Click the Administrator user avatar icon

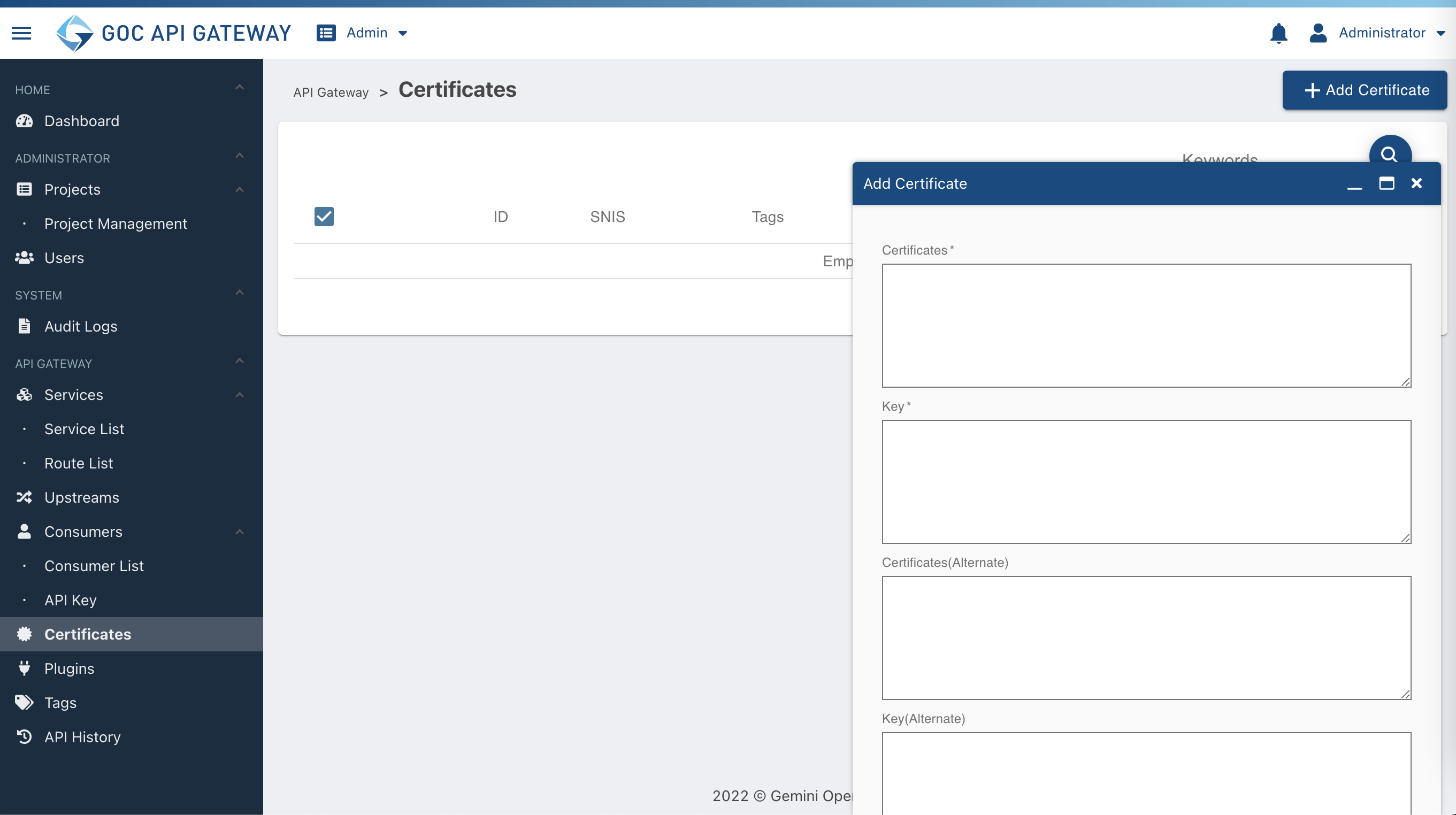[x=1318, y=33]
